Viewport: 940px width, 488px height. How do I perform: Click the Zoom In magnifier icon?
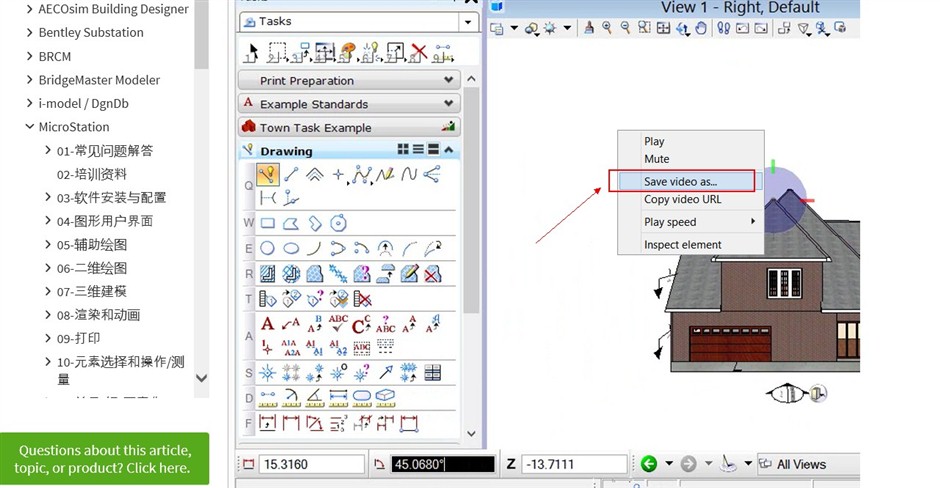click(607, 28)
